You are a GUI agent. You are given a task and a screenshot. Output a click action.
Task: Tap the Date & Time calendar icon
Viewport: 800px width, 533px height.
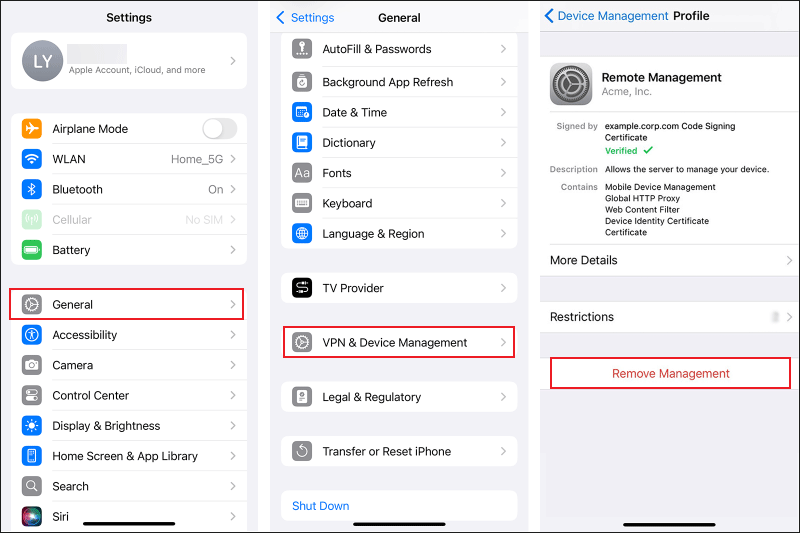(x=302, y=112)
